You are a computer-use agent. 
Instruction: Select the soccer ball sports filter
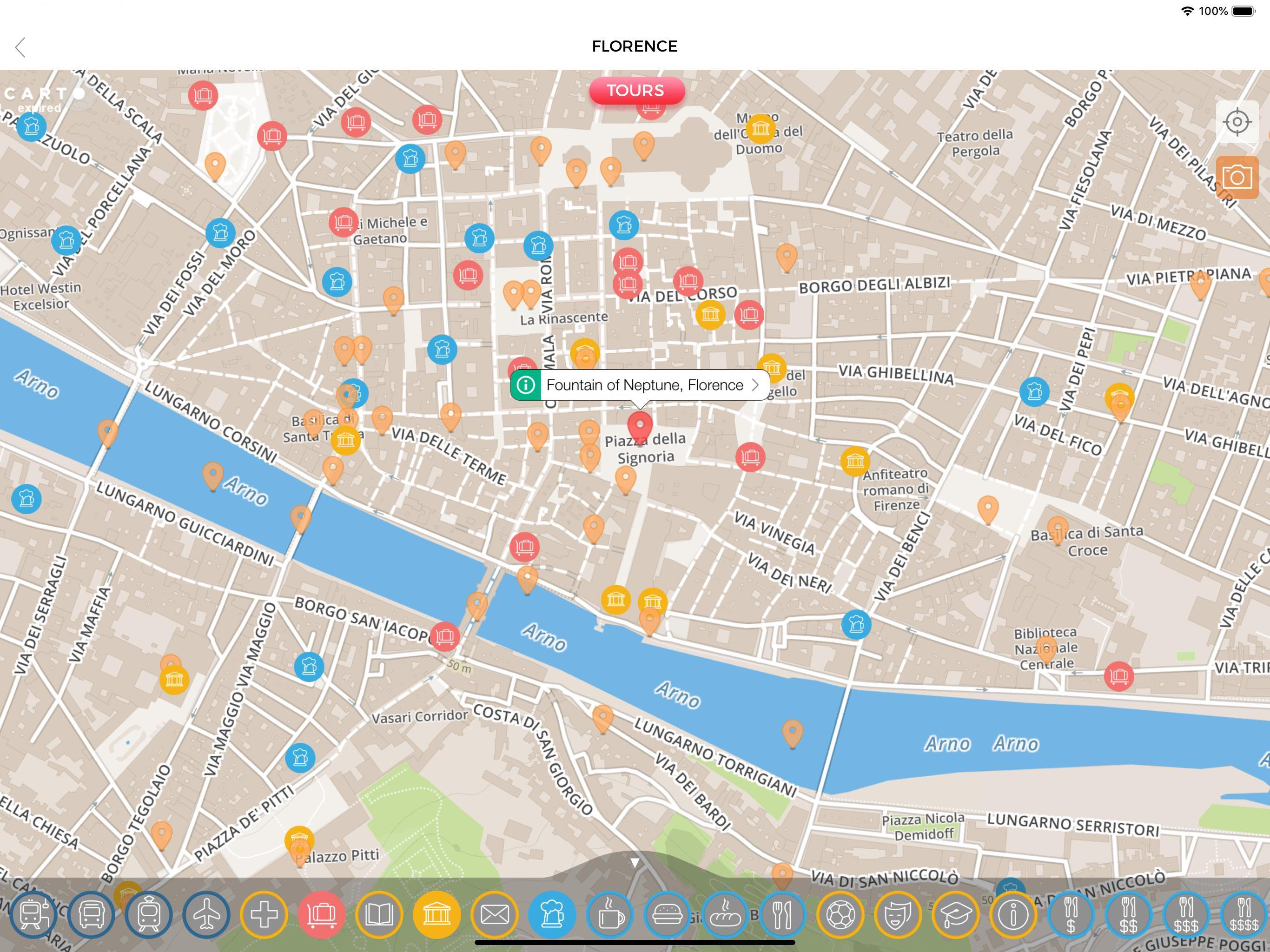pos(840,914)
